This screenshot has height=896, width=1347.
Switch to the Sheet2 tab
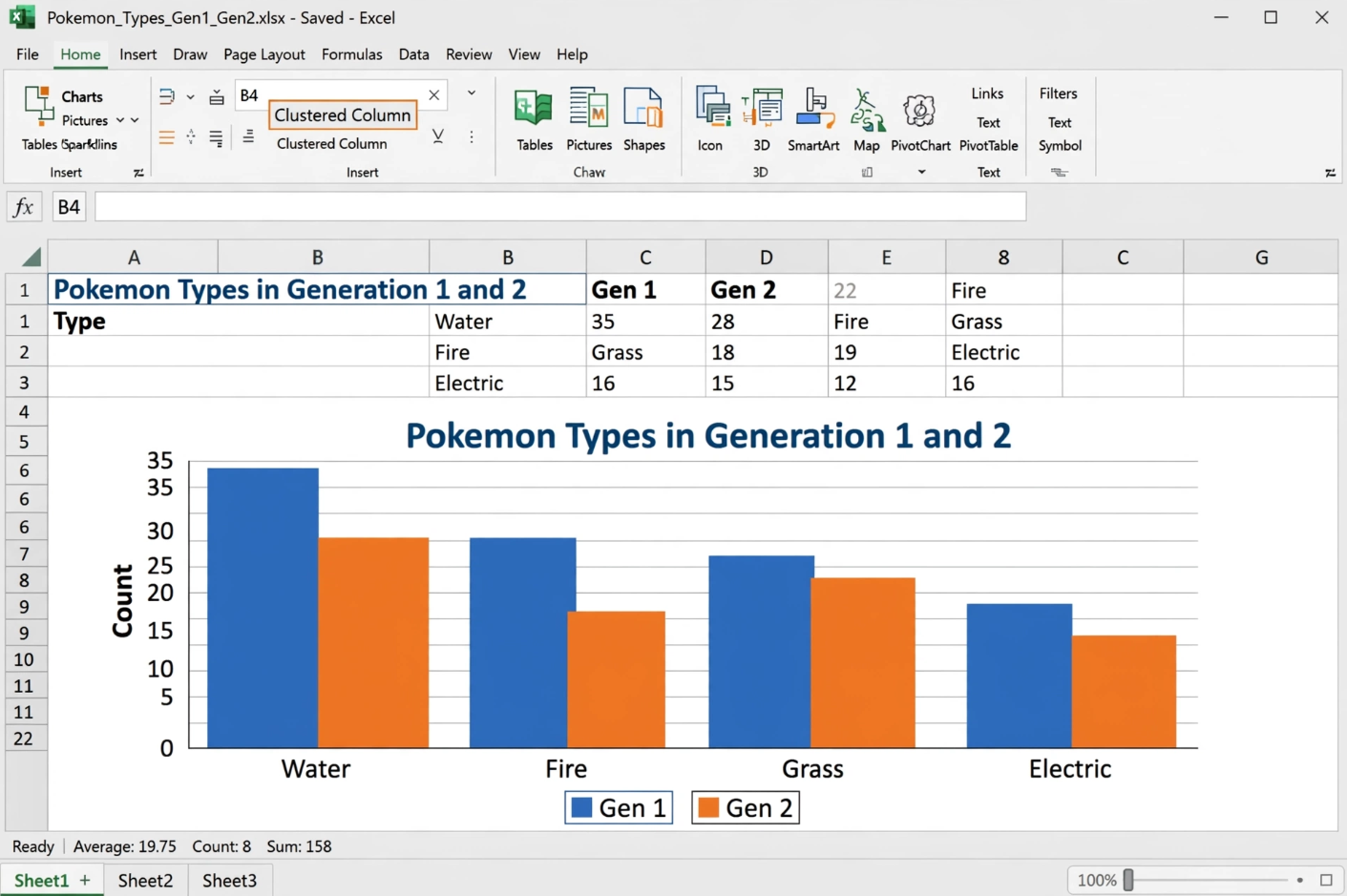(x=145, y=880)
